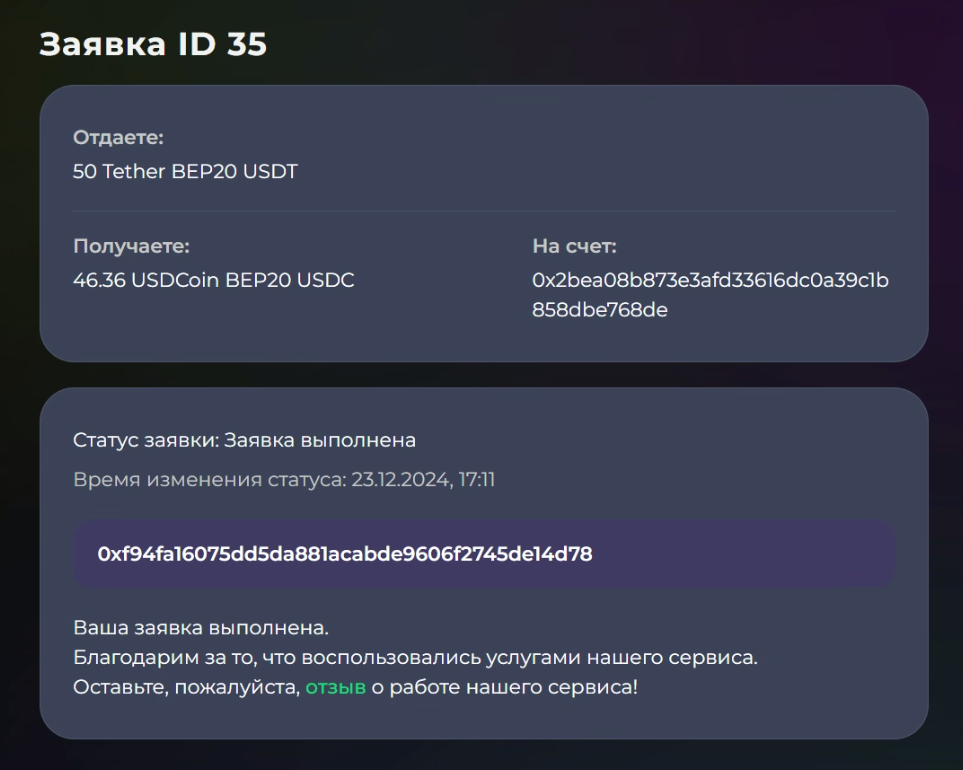Screen dimensions: 963x770
Task: Click the Ваша заявка выполнена. message
Action: [201, 628]
